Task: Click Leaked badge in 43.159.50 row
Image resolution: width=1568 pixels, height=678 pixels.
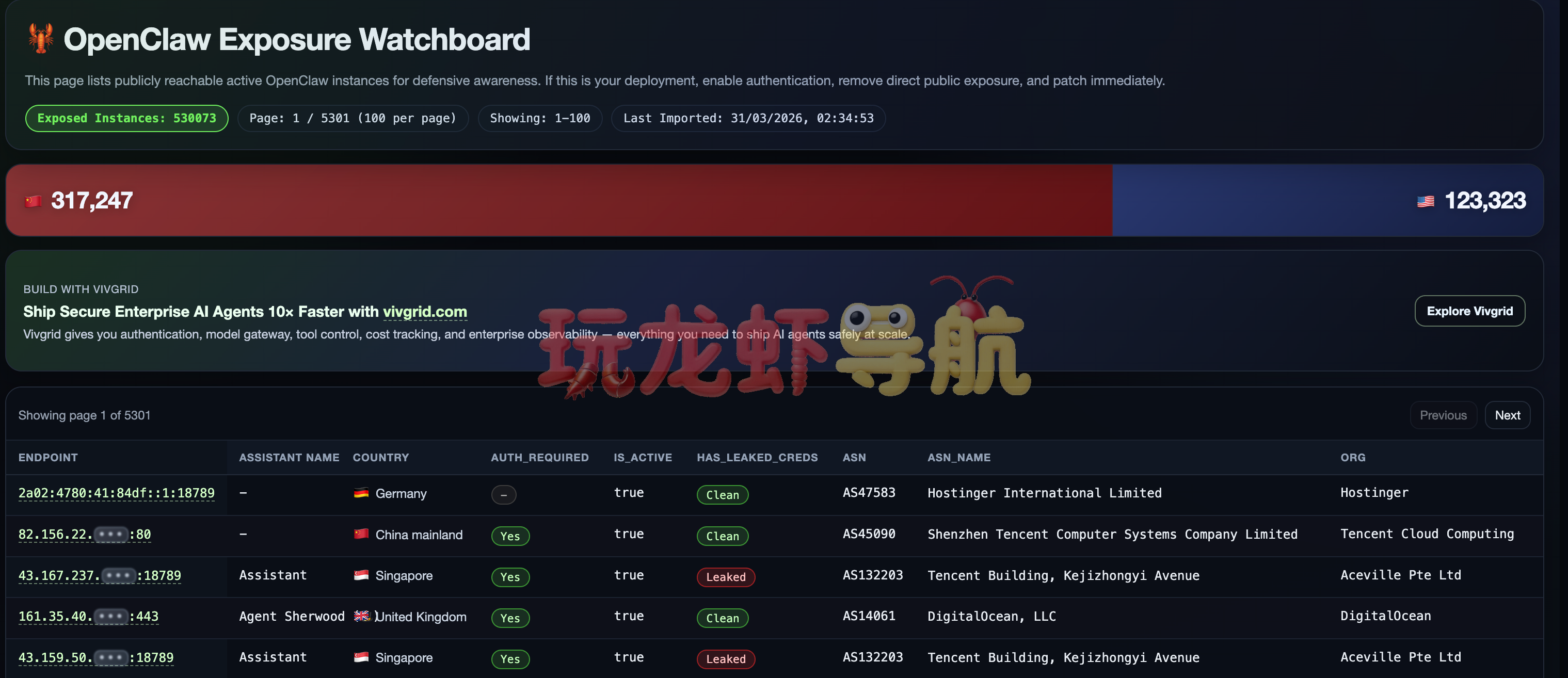Action: [x=726, y=659]
